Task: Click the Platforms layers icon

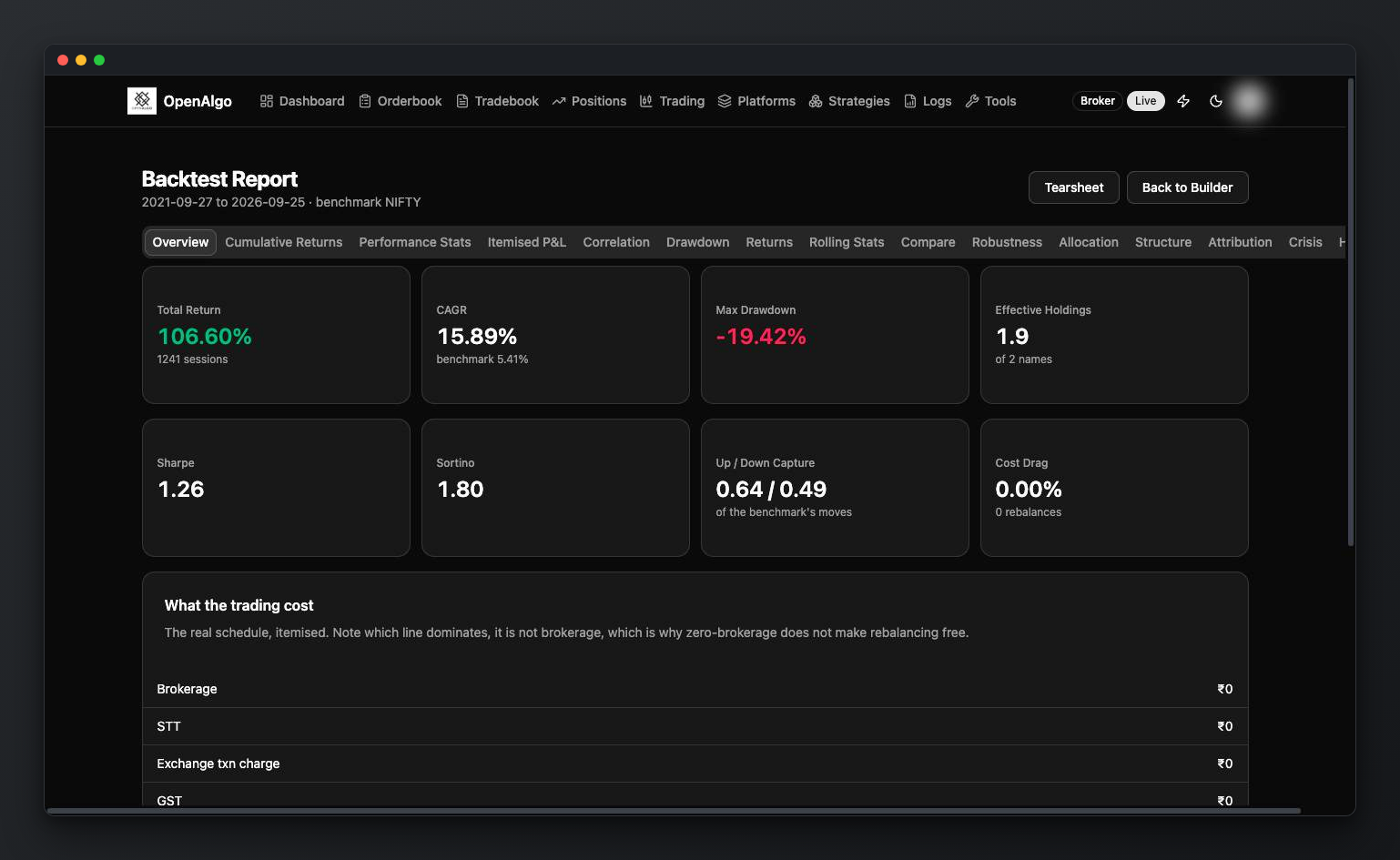Action: coord(725,101)
